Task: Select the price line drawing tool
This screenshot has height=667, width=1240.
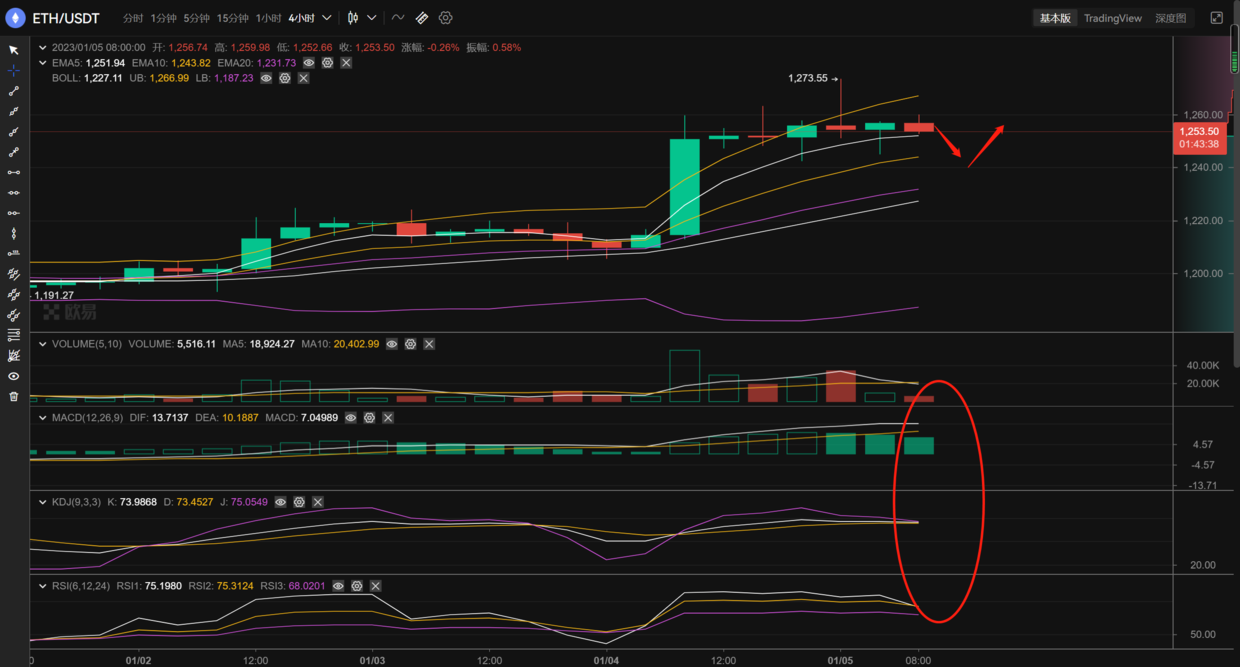Action: point(14,254)
